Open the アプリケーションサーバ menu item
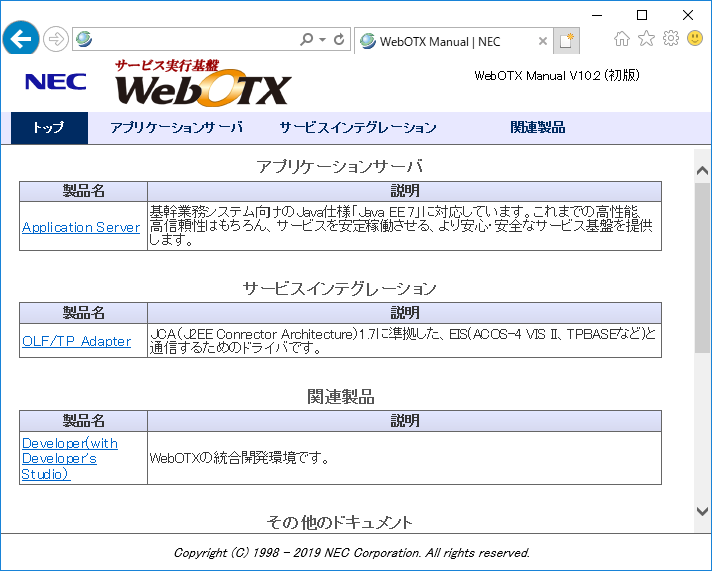This screenshot has height=571, width=712. pyautogui.click(x=176, y=128)
